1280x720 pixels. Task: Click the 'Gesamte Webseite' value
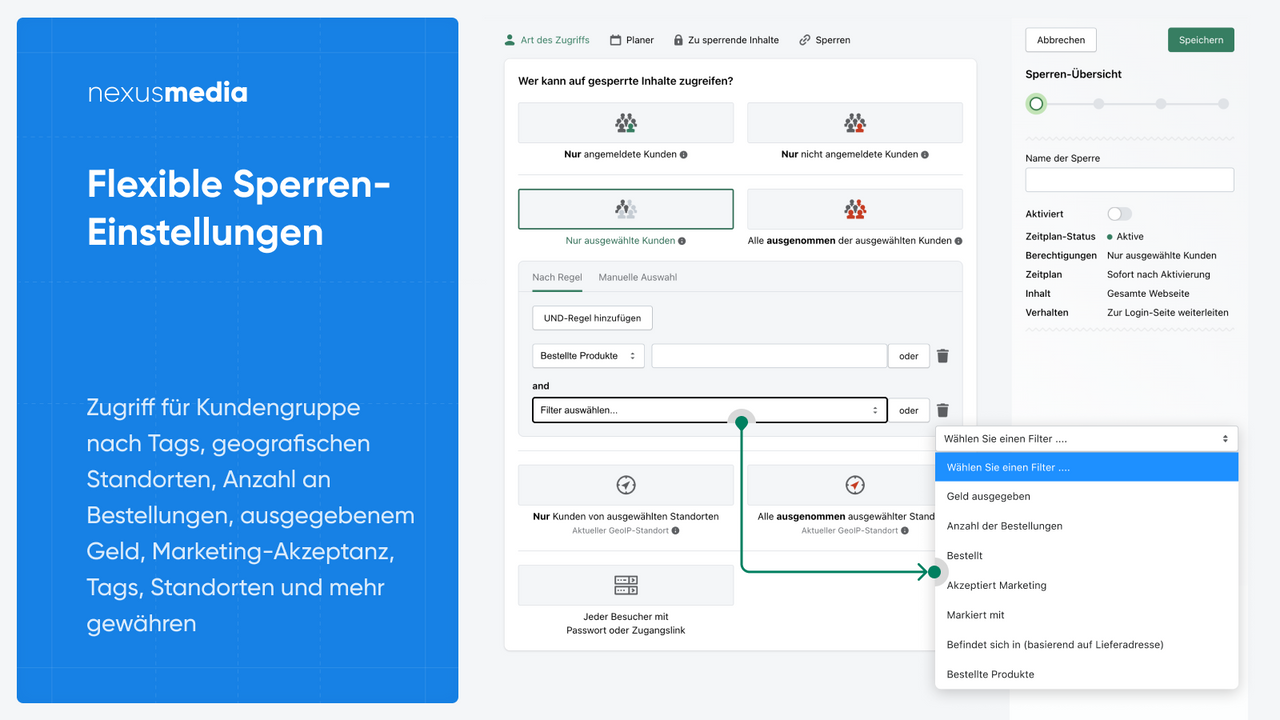pos(1148,294)
